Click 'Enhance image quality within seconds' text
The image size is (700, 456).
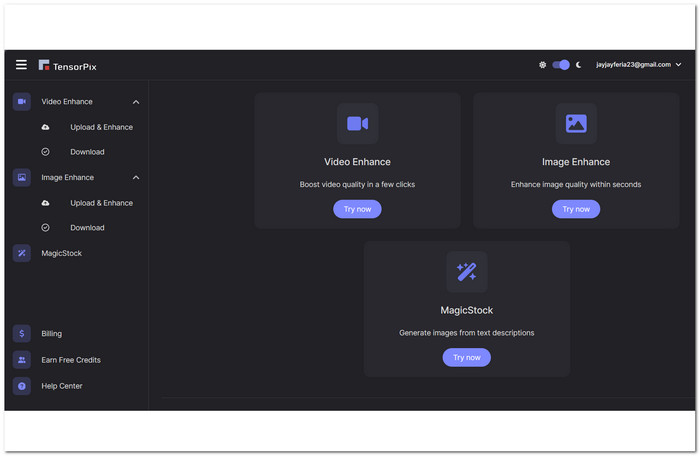coord(576,184)
